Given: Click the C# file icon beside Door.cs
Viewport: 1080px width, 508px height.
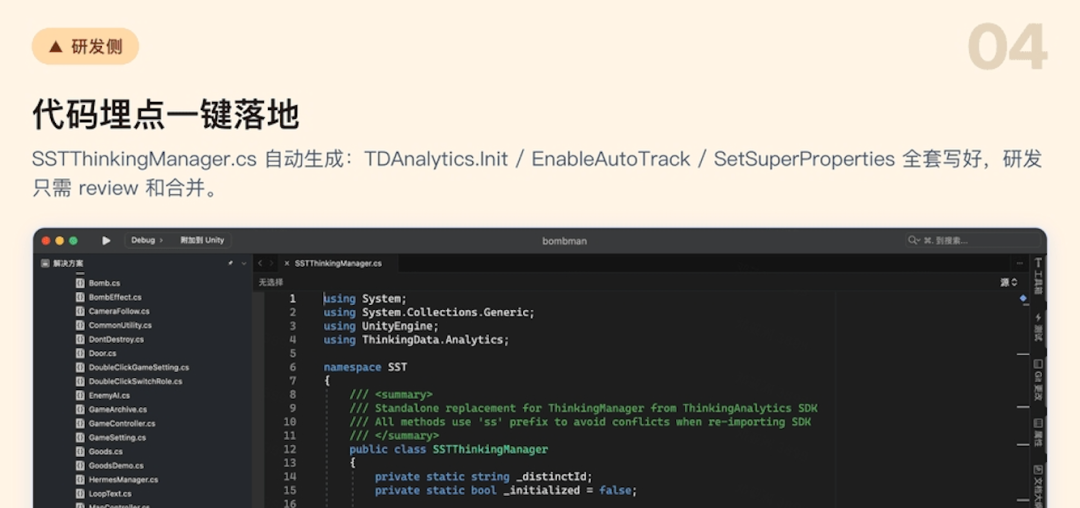Looking at the screenshot, I should pyautogui.click(x=80, y=353).
